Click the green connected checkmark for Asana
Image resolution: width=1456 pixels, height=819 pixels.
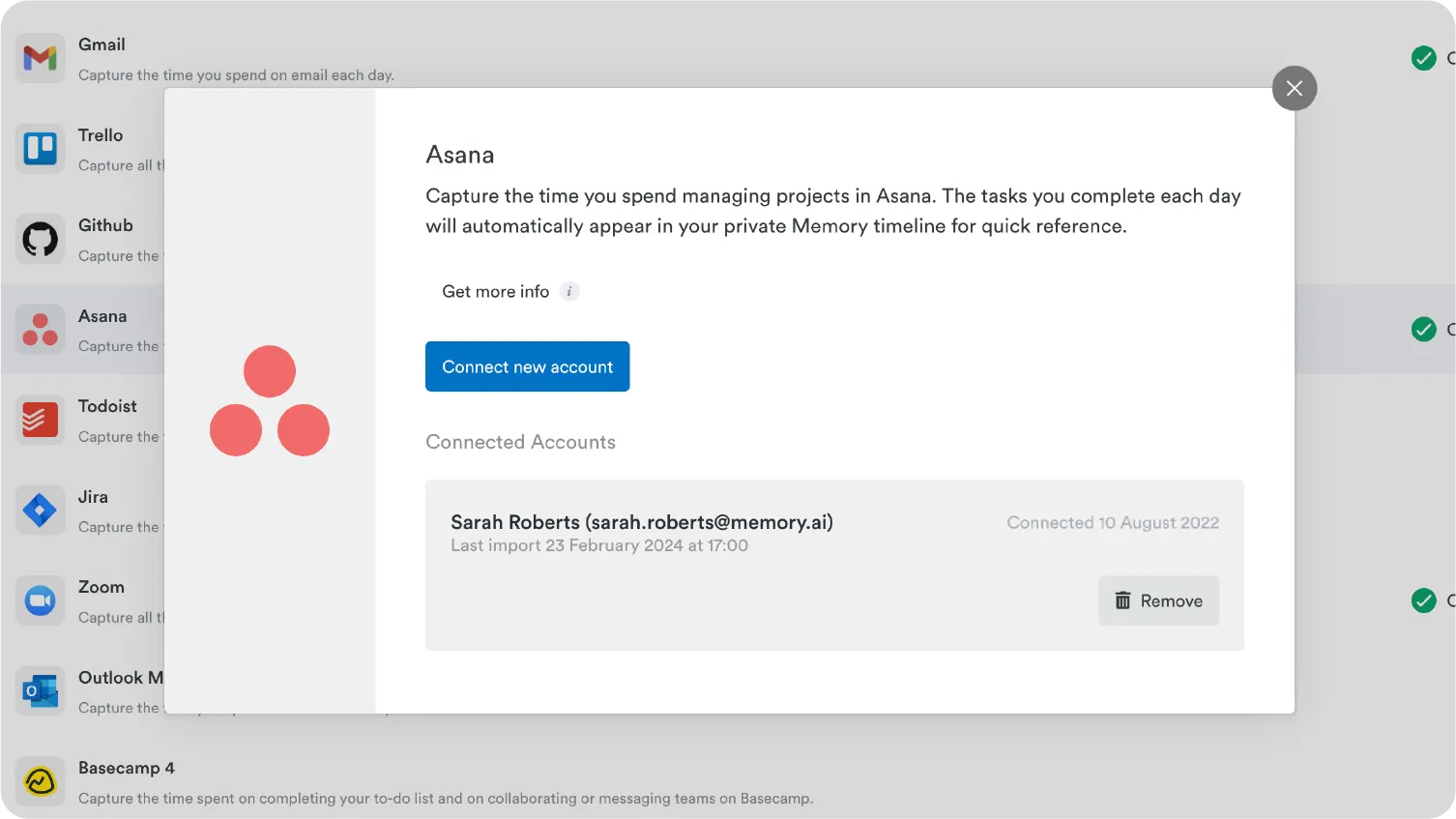1423,330
